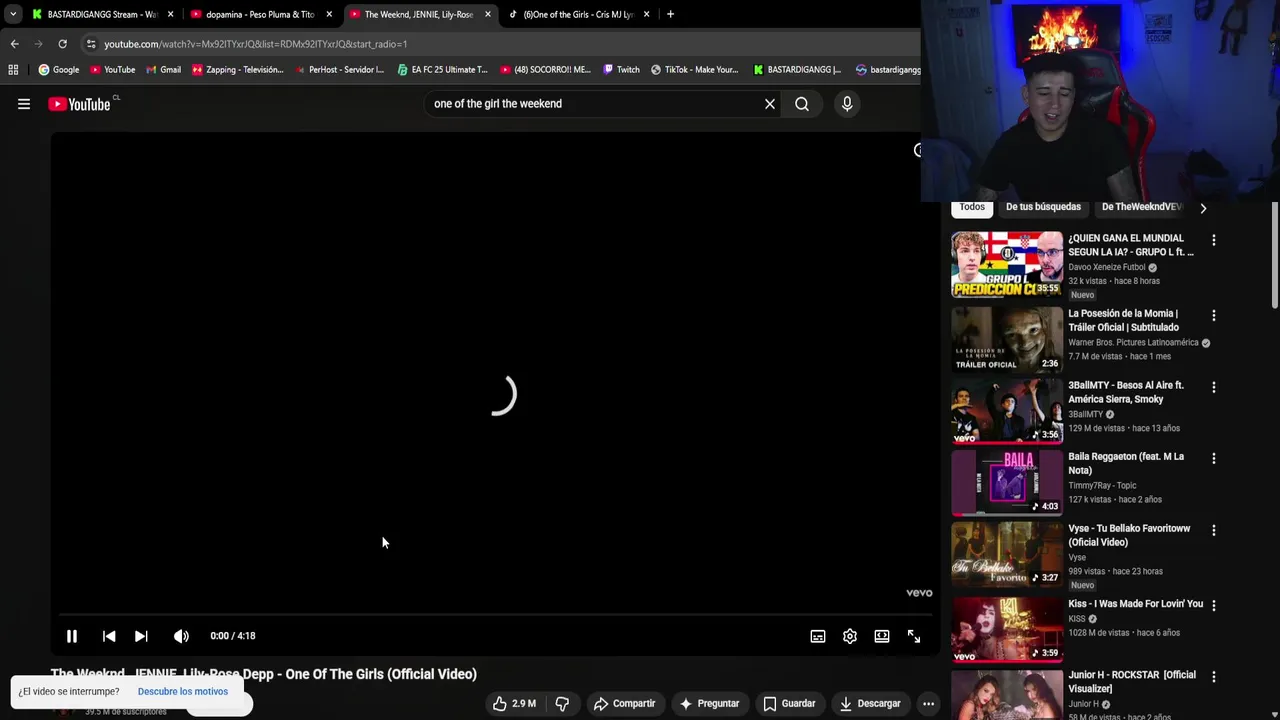Open EA FC 25 Ultimate Team bookmark
Image resolution: width=1280 pixels, height=720 pixels.
point(442,70)
